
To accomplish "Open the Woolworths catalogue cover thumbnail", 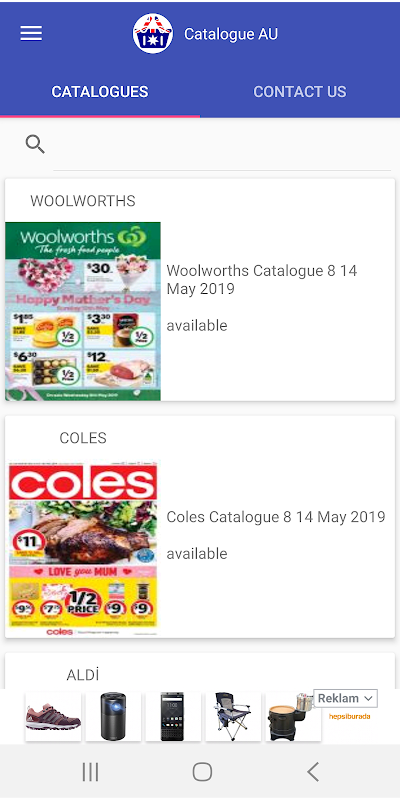I will (83, 311).
